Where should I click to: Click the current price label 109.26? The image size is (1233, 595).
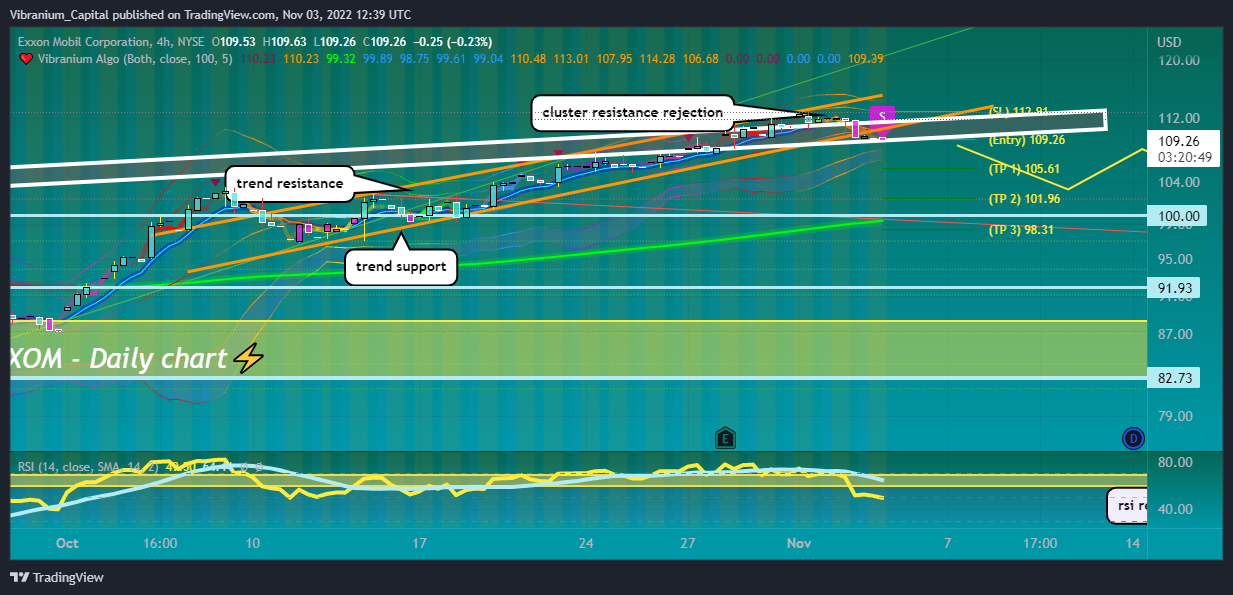1178,141
